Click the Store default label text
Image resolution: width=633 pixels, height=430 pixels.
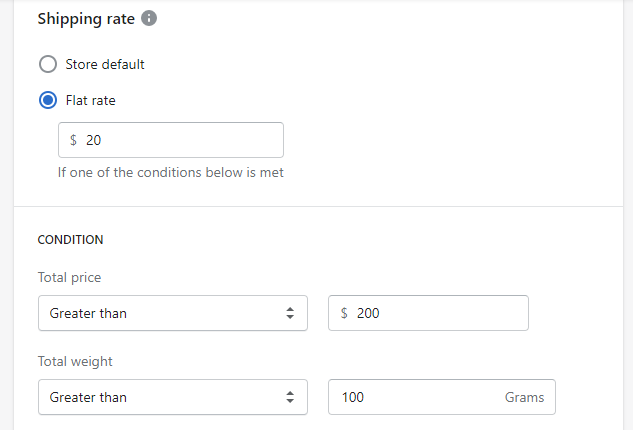[105, 65]
